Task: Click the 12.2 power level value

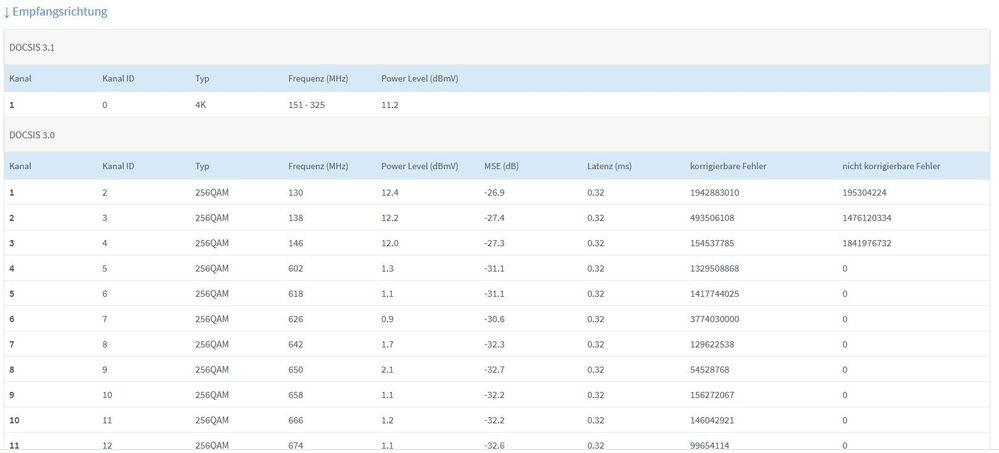Action: point(390,218)
